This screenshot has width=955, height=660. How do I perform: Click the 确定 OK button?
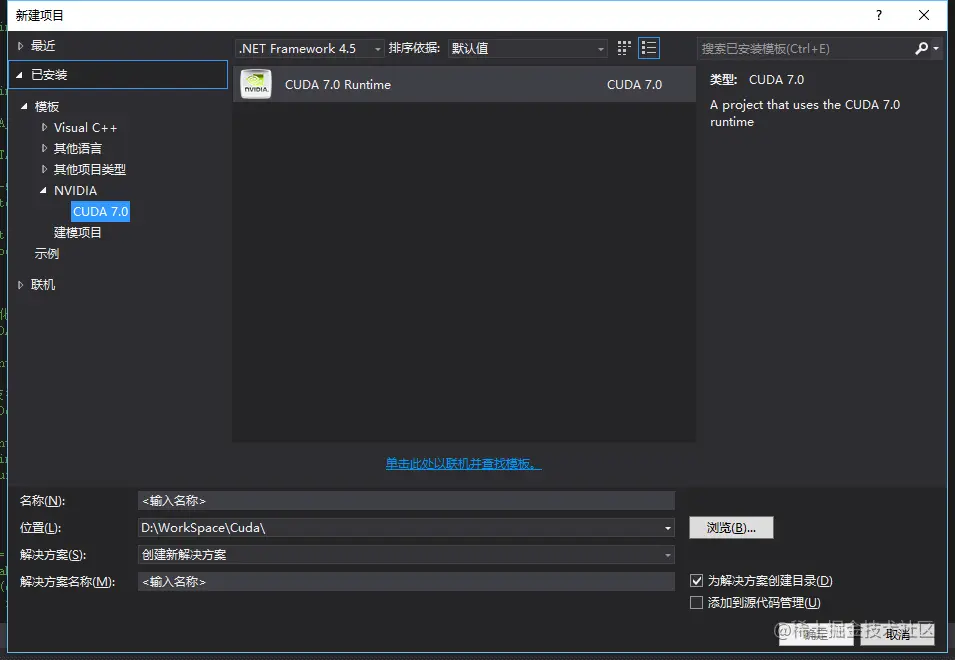coord(816,634)
